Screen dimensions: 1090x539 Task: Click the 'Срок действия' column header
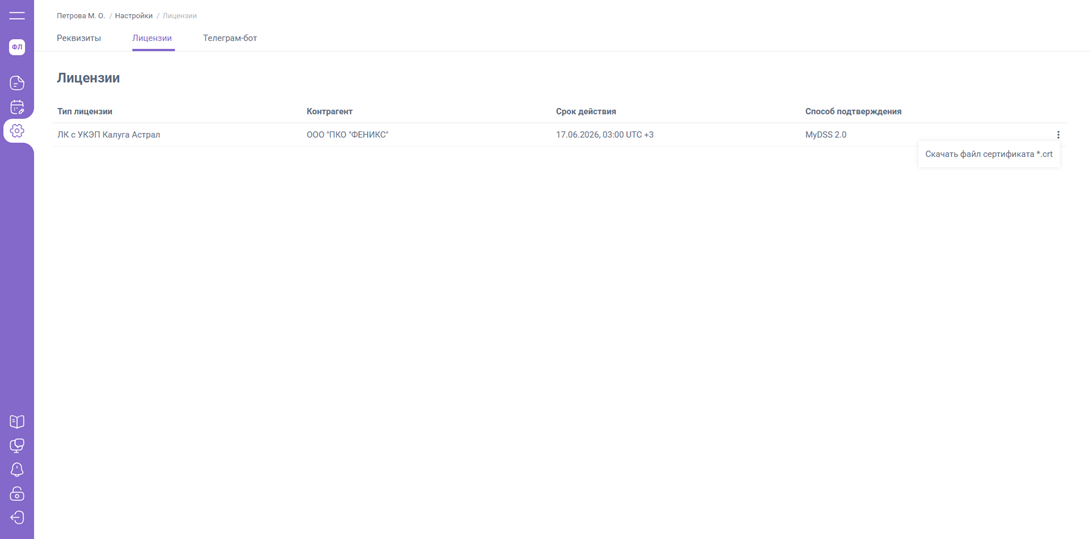click(586, 111)
